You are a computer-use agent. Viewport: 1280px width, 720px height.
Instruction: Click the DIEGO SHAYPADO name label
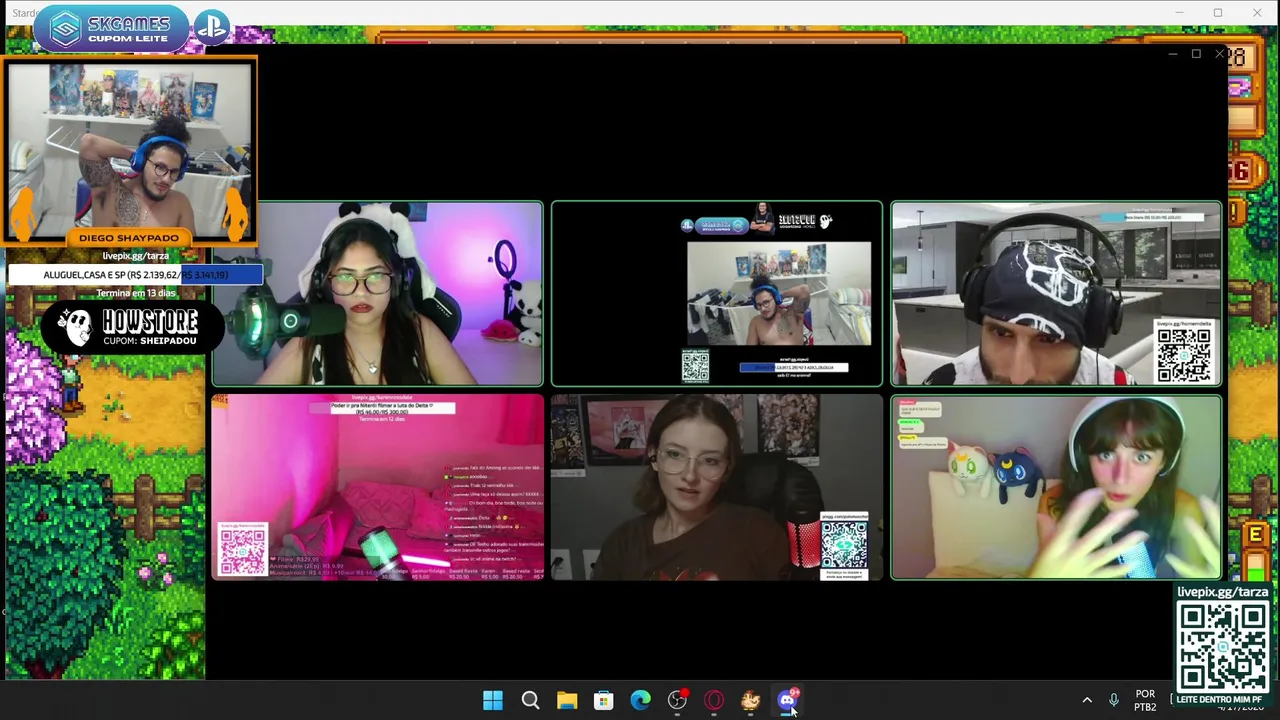click(129, 238)
